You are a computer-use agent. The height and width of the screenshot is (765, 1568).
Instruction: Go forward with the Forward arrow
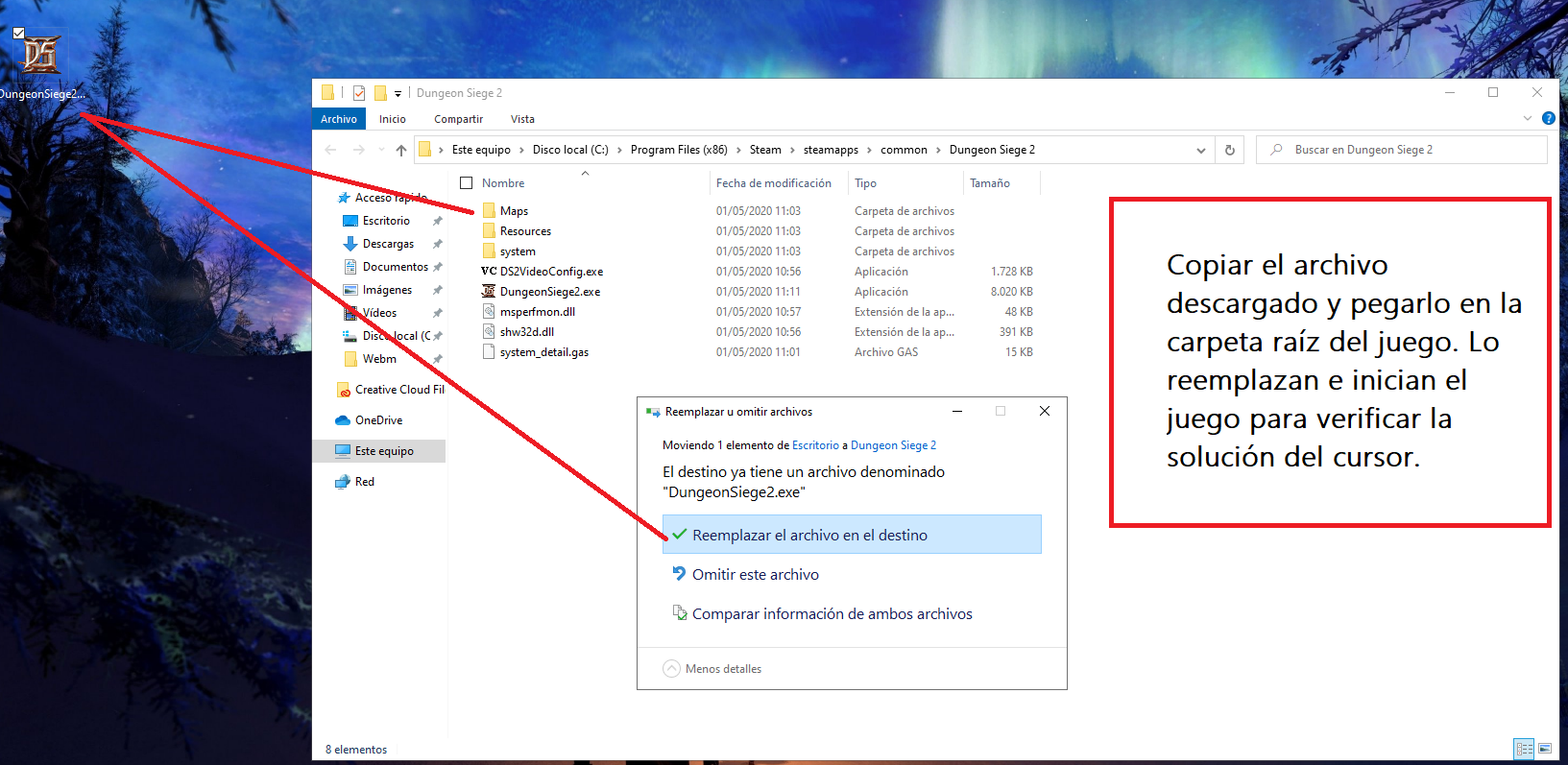[359, 150]
